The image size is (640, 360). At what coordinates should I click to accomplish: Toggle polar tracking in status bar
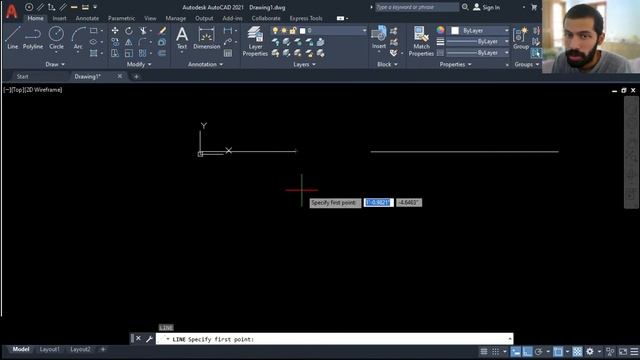point(538,351)
